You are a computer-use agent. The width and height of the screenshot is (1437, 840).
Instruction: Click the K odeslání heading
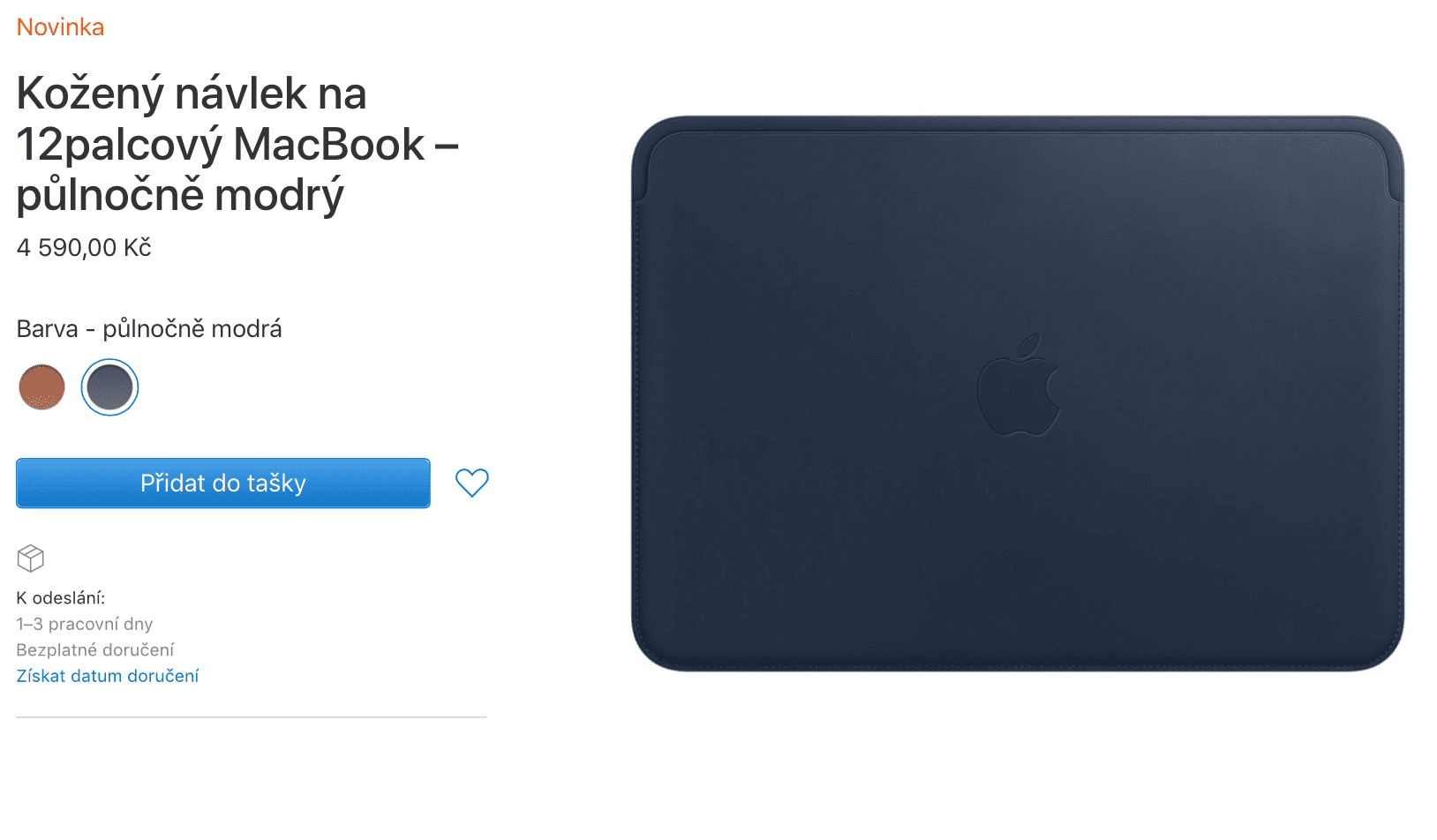(x=61, y=598)
